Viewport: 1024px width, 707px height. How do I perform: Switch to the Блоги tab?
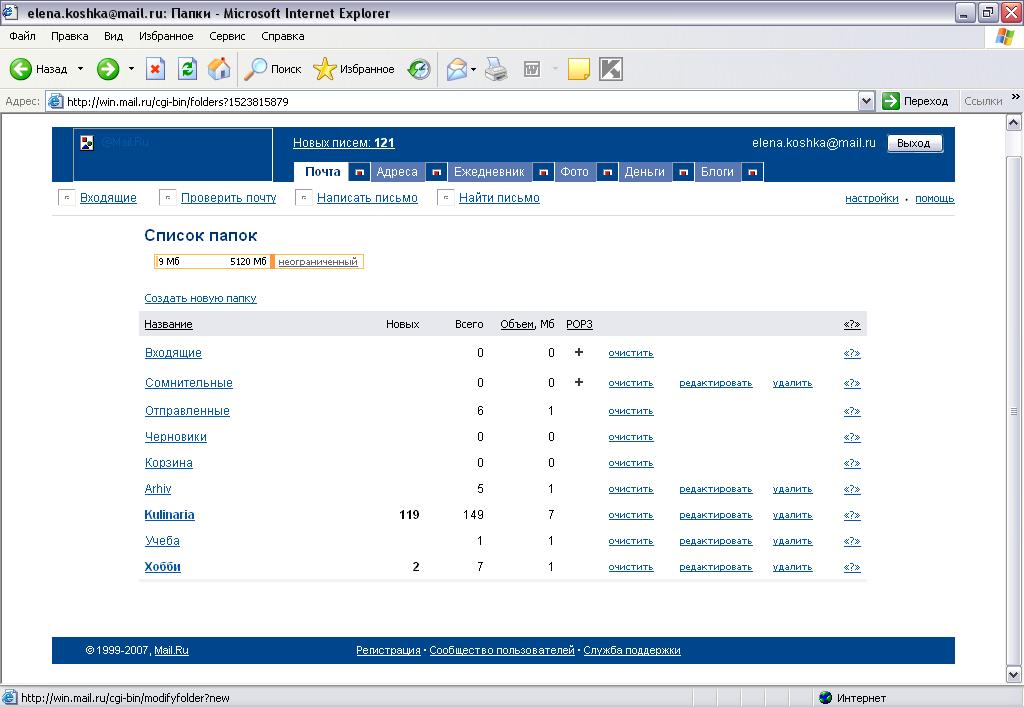coord(717,172)
